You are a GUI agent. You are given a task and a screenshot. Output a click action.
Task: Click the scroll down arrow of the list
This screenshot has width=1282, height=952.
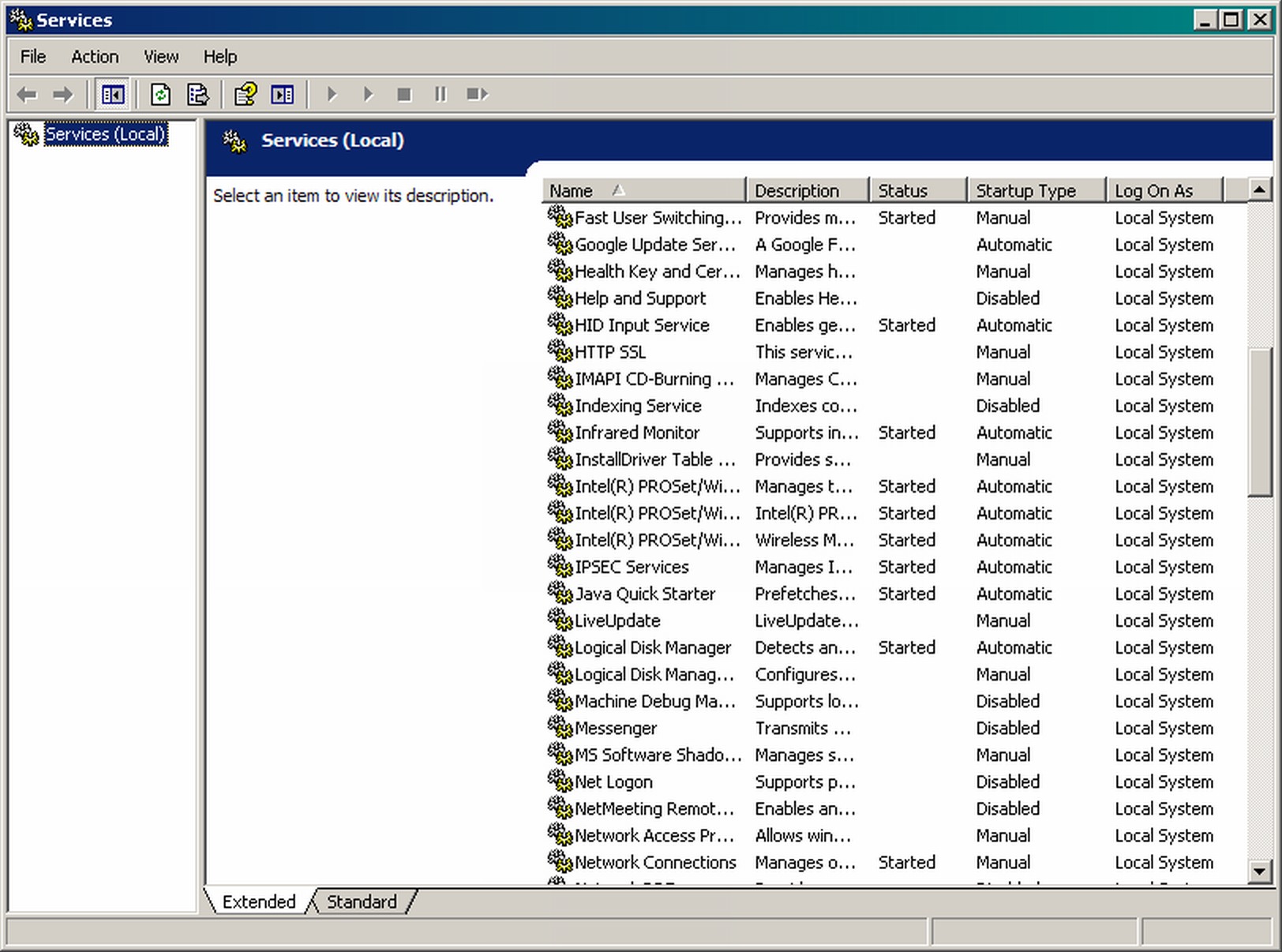pyautogui.click(x=1259, y=871)
